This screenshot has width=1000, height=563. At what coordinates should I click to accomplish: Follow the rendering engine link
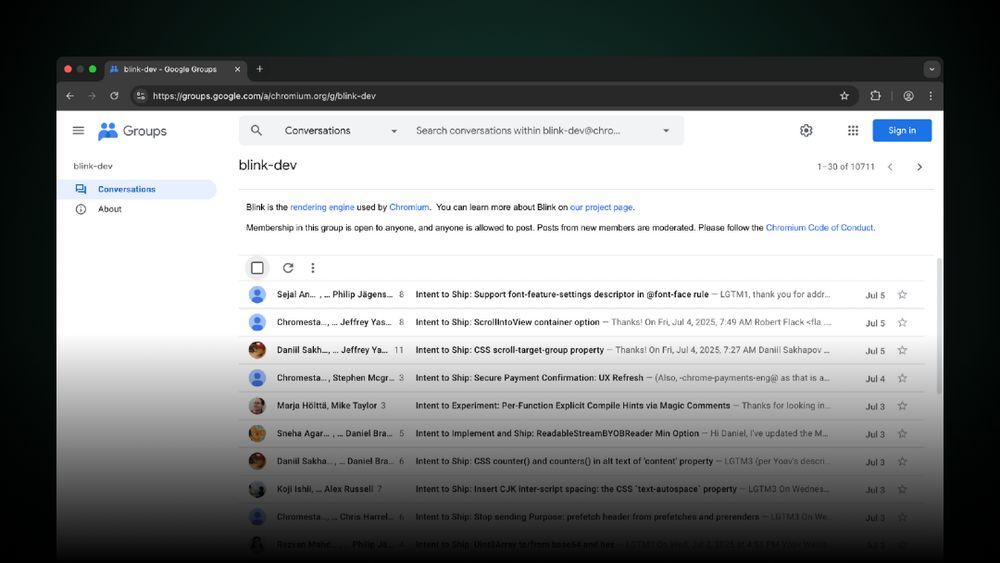click(x=322, y=207)
